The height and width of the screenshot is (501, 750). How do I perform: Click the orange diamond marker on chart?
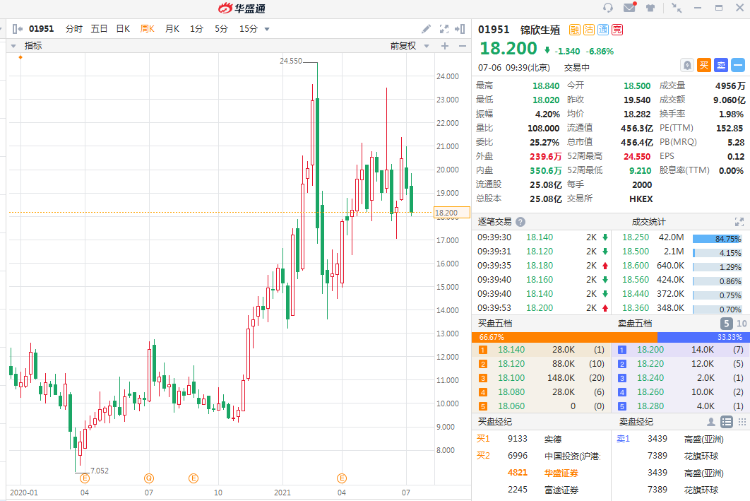pos(20,57)
